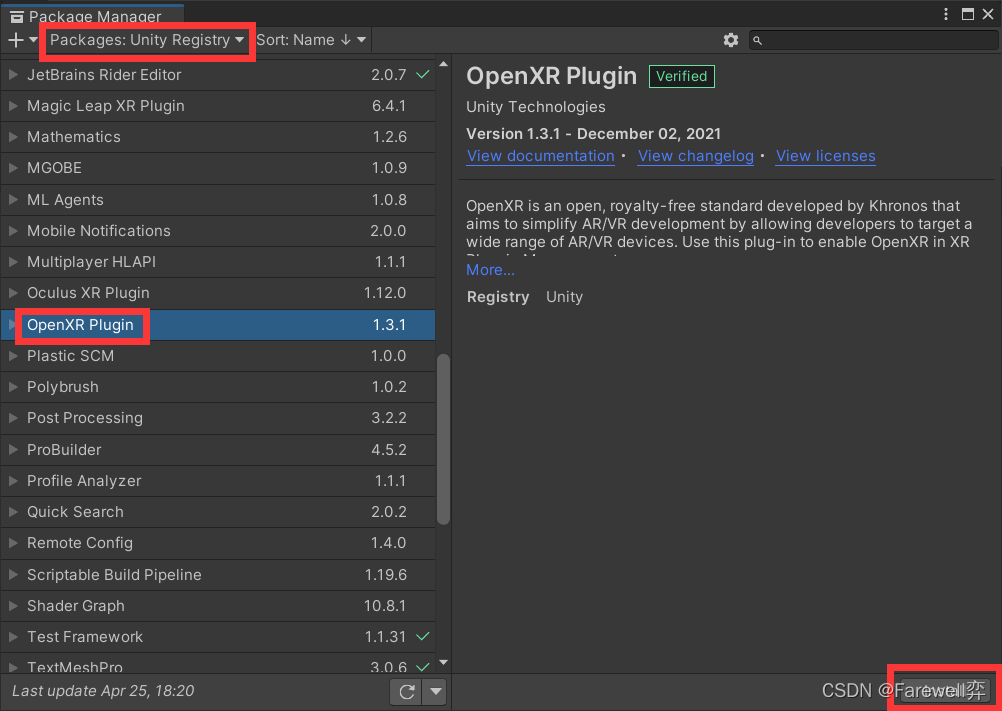Expand the ProBuilder package row
This screenshot has height=711, width=1002.
(13, 450)
